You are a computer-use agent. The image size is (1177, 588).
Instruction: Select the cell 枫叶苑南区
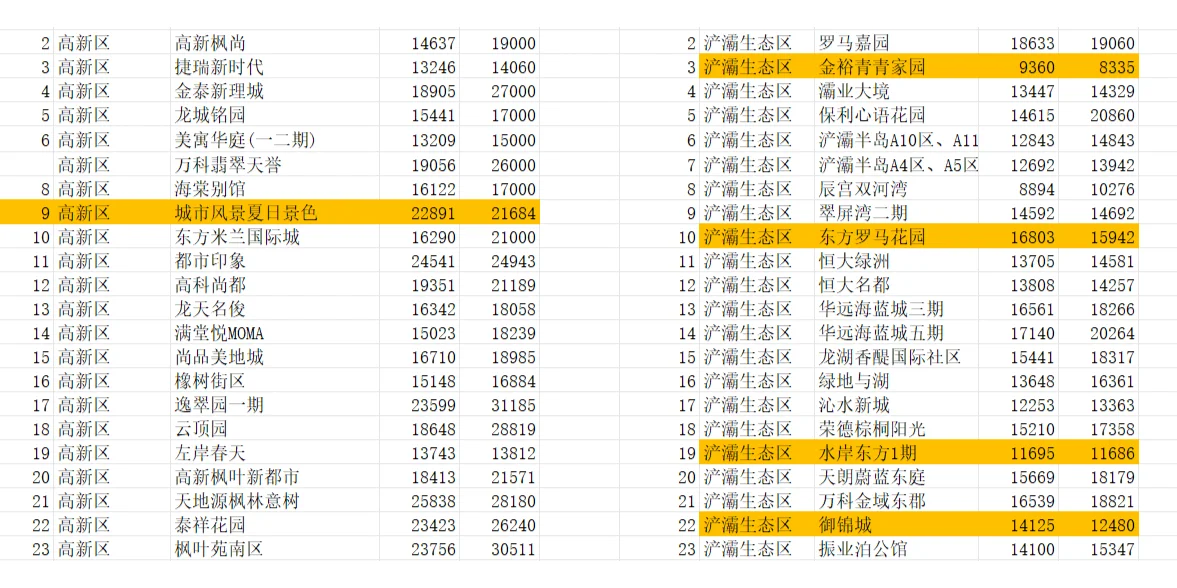coord(274,549)
